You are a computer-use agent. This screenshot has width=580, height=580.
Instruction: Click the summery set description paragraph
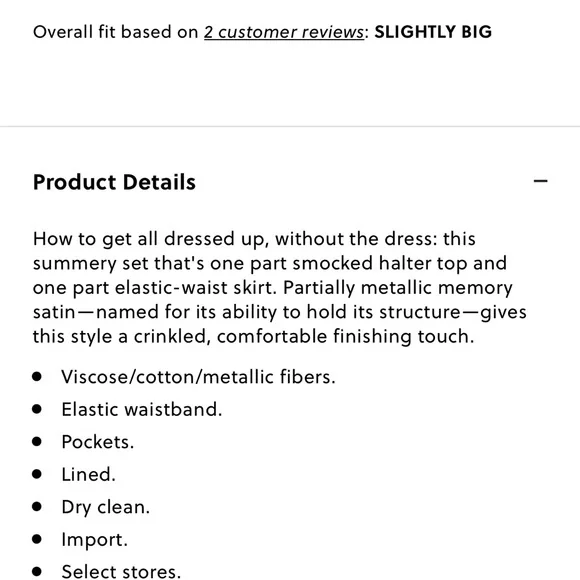click(x=280, y=287)
